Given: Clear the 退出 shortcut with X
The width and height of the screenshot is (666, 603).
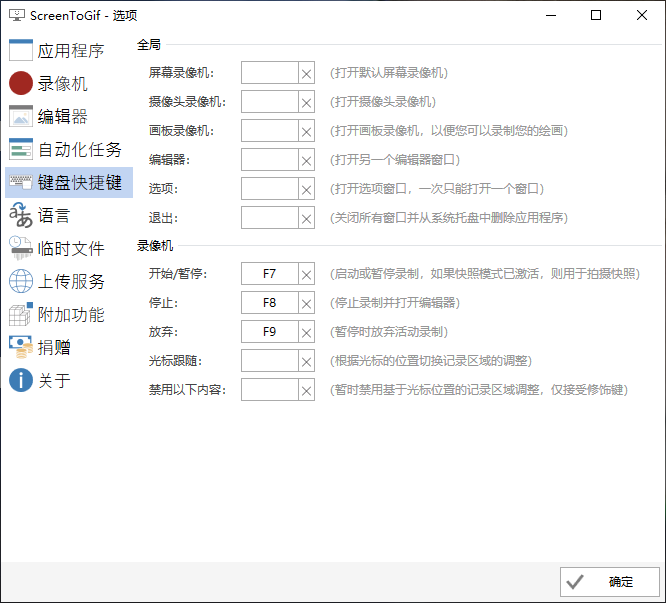Looking at the screenshot, I should [x=306, y=218].
